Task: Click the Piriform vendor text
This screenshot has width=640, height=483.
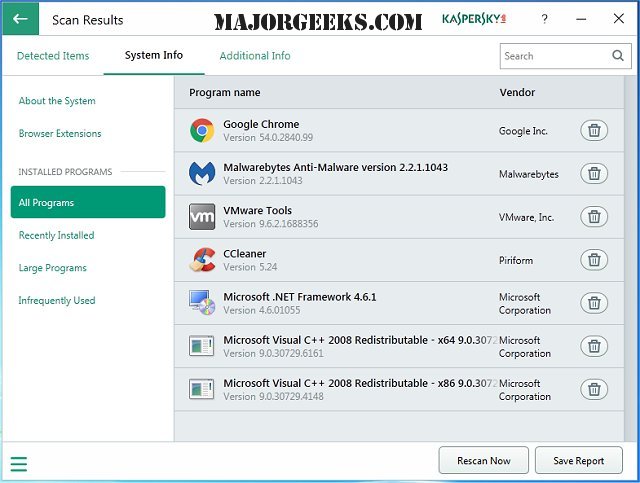Action: [516, 260]
